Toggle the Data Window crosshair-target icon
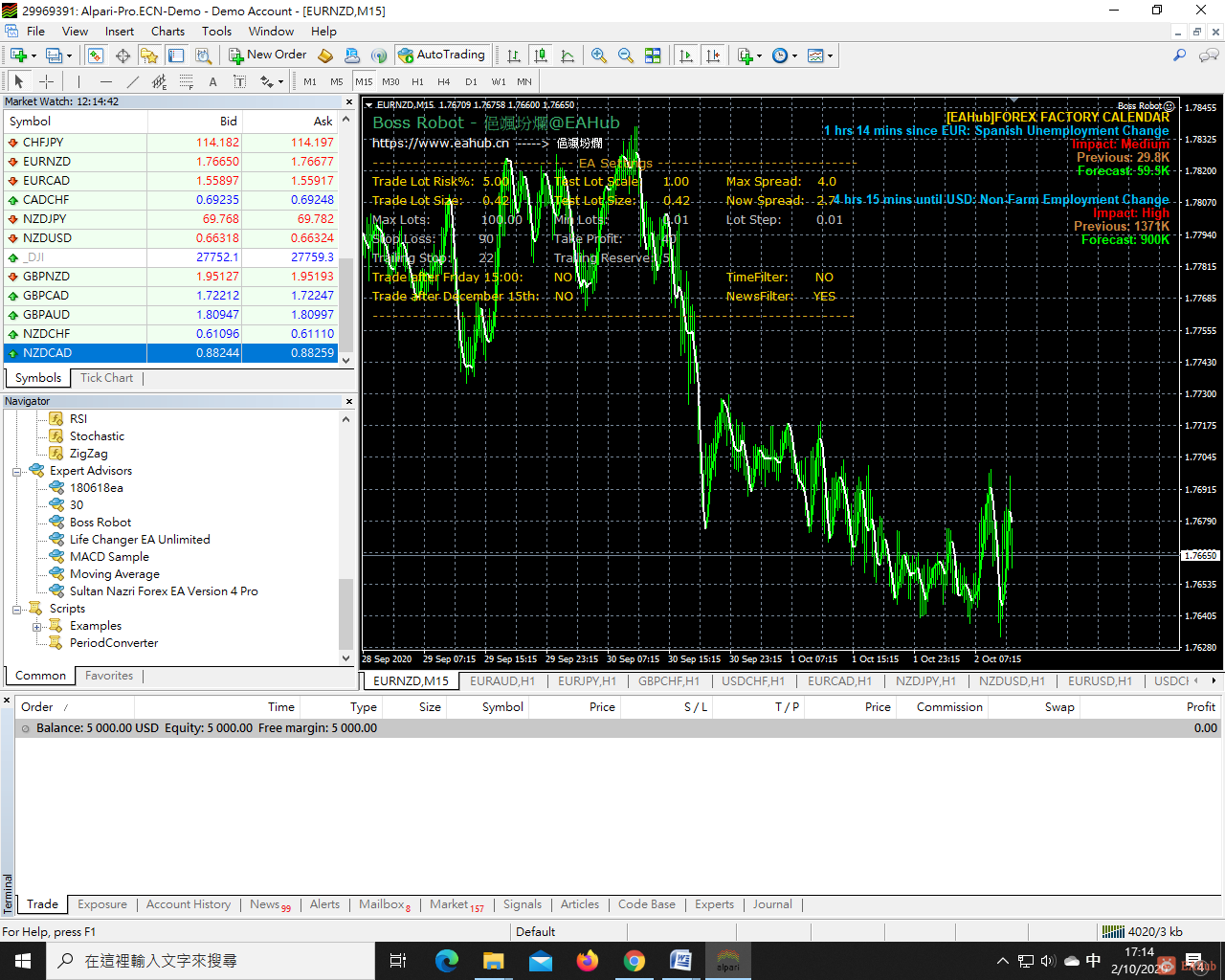1225x980 pixels. point(122,56)
